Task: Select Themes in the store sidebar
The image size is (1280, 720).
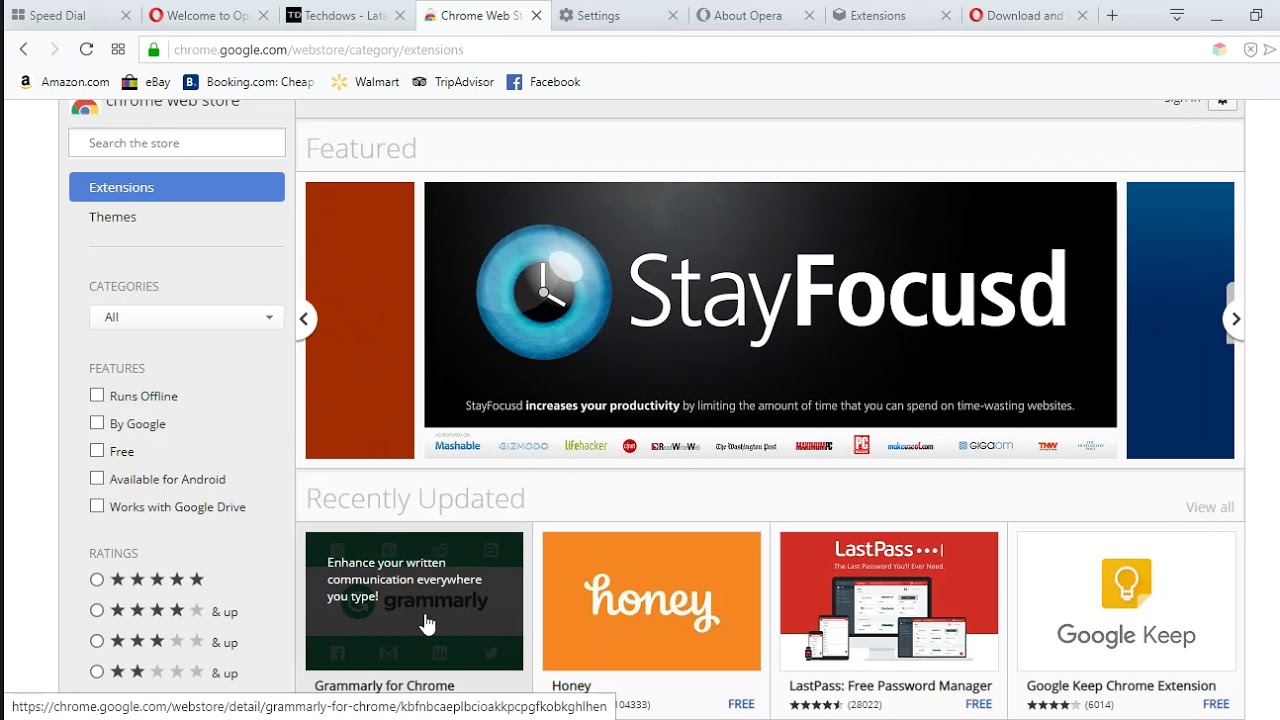Action: (113, 217)
